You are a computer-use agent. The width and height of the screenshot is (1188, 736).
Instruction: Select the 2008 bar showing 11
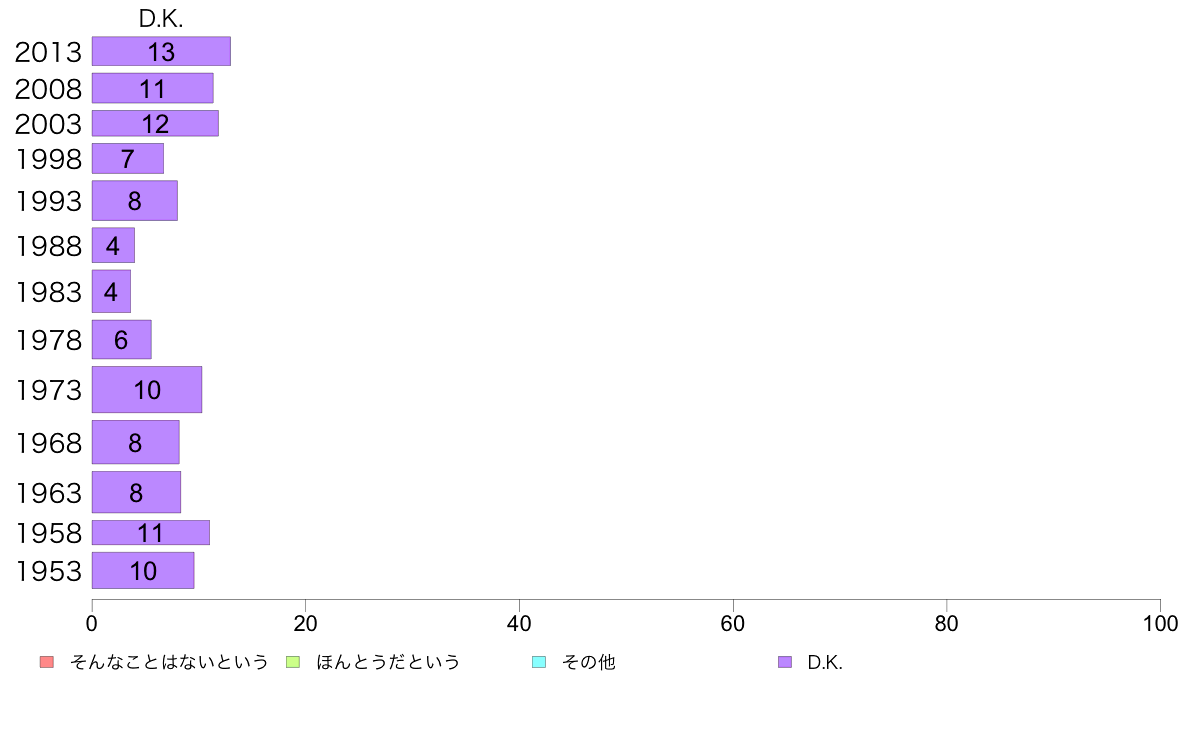point(153,88)
